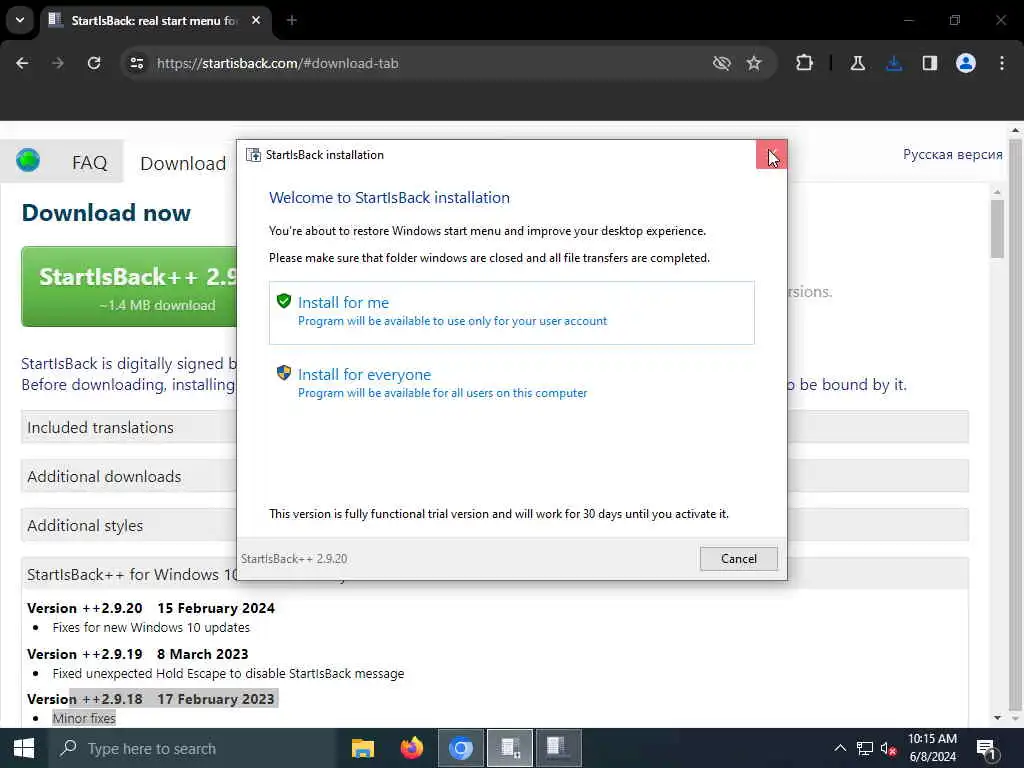Choose Install for me option
Viewport: 1024px width, 768px height.
(x=511, y=312)
